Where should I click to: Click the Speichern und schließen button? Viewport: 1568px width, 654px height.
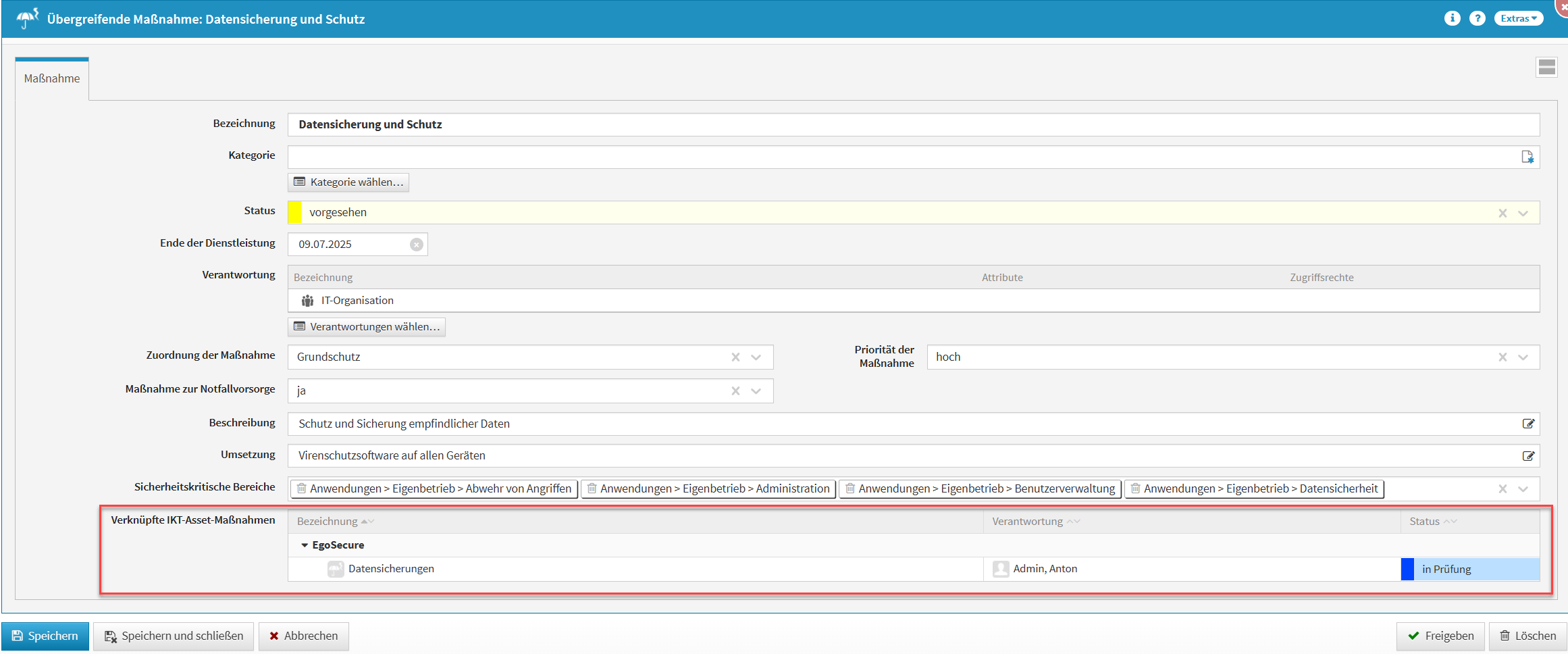tap(174, 636)
